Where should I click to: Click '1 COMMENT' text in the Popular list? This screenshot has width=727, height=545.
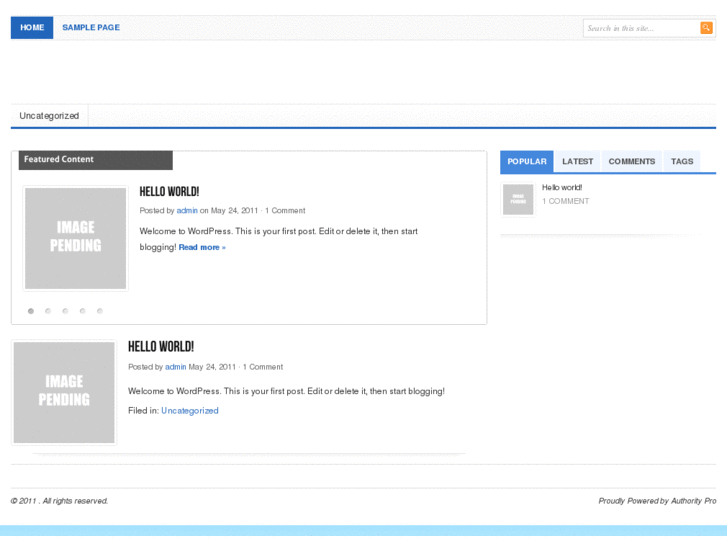point(566,201)
